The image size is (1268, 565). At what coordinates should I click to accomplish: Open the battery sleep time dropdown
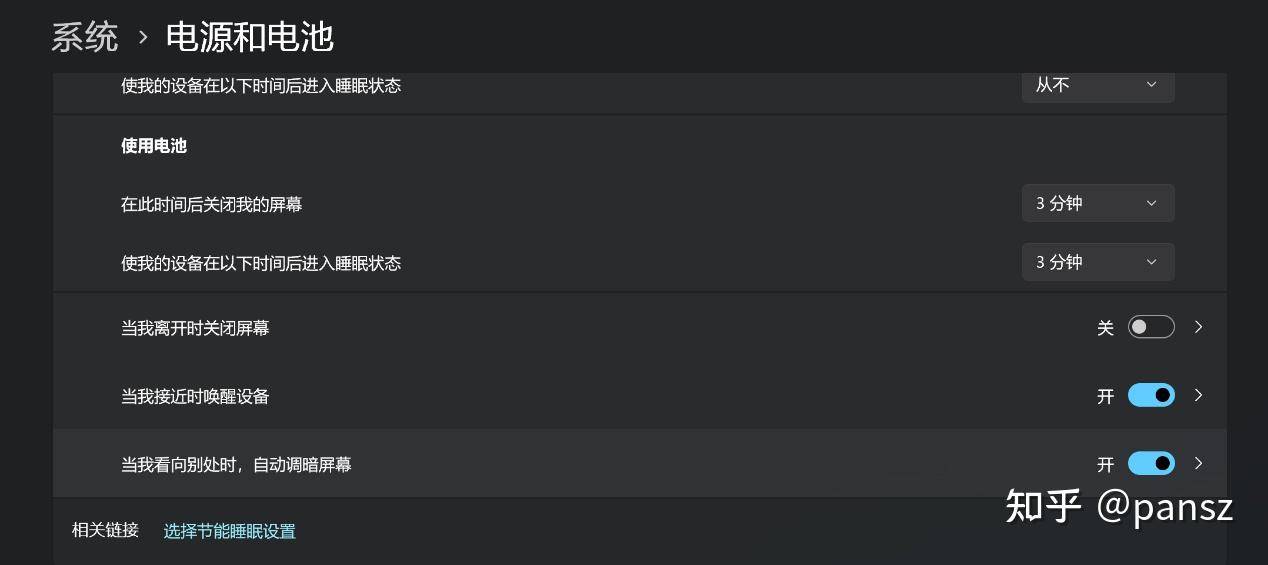[1098, 262]
